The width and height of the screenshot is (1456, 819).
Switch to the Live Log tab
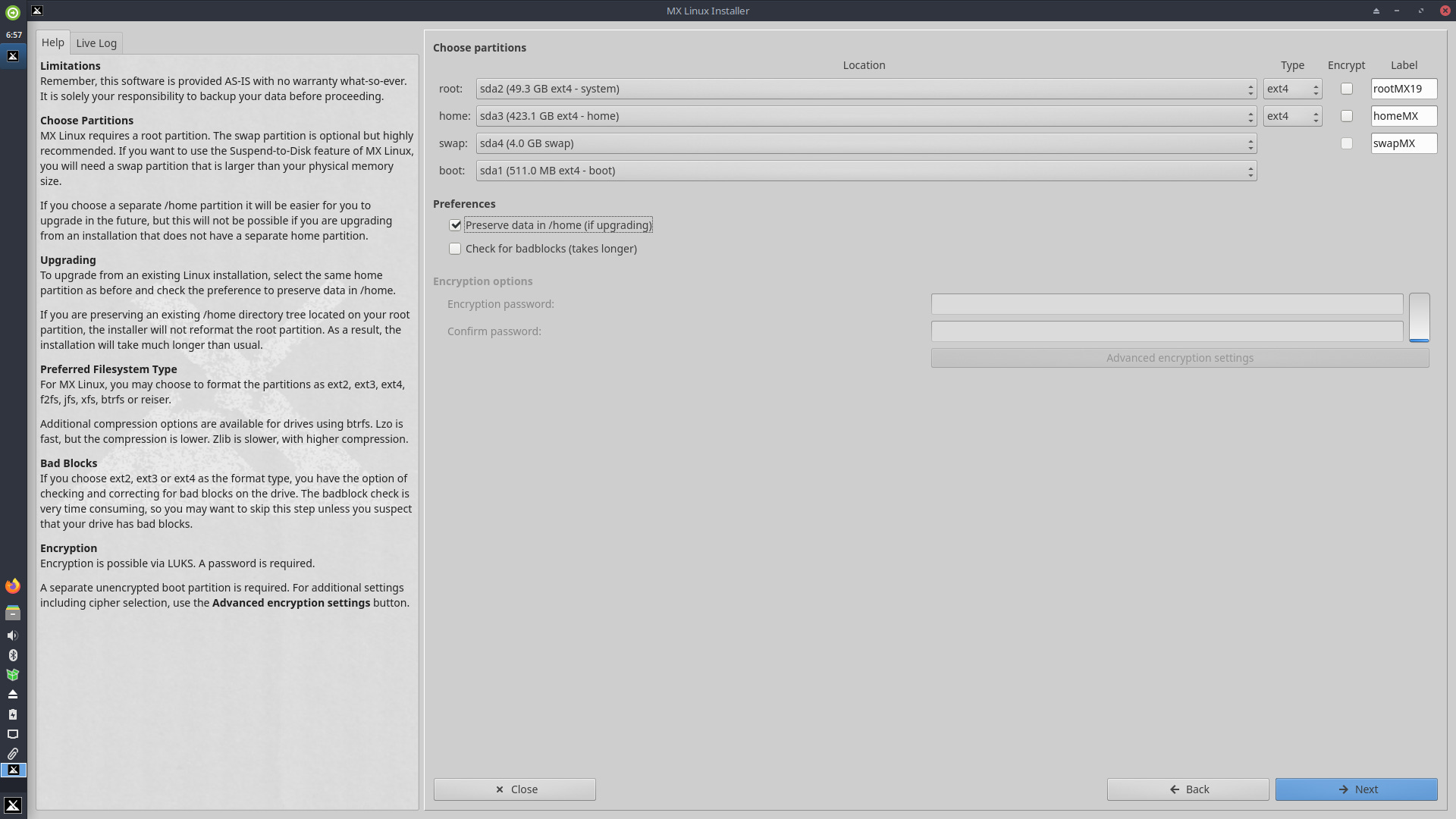coord(96,42)
